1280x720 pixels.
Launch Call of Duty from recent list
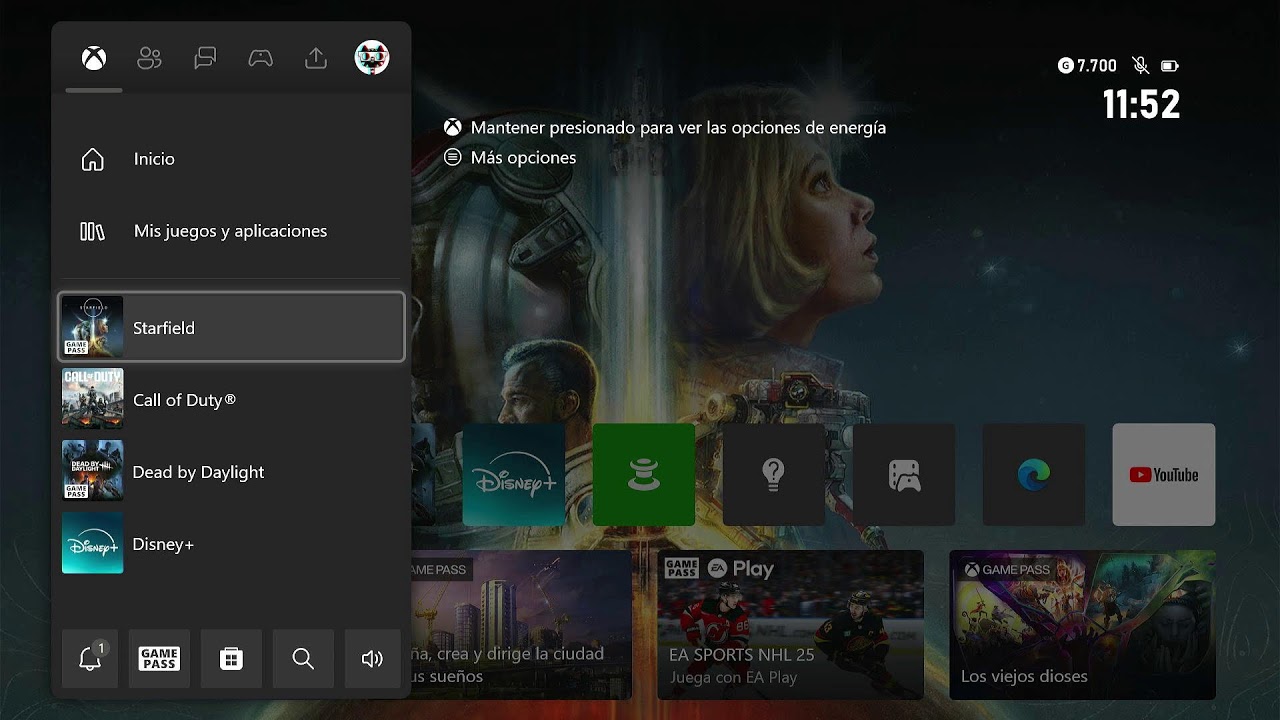(x=231, y=399)
